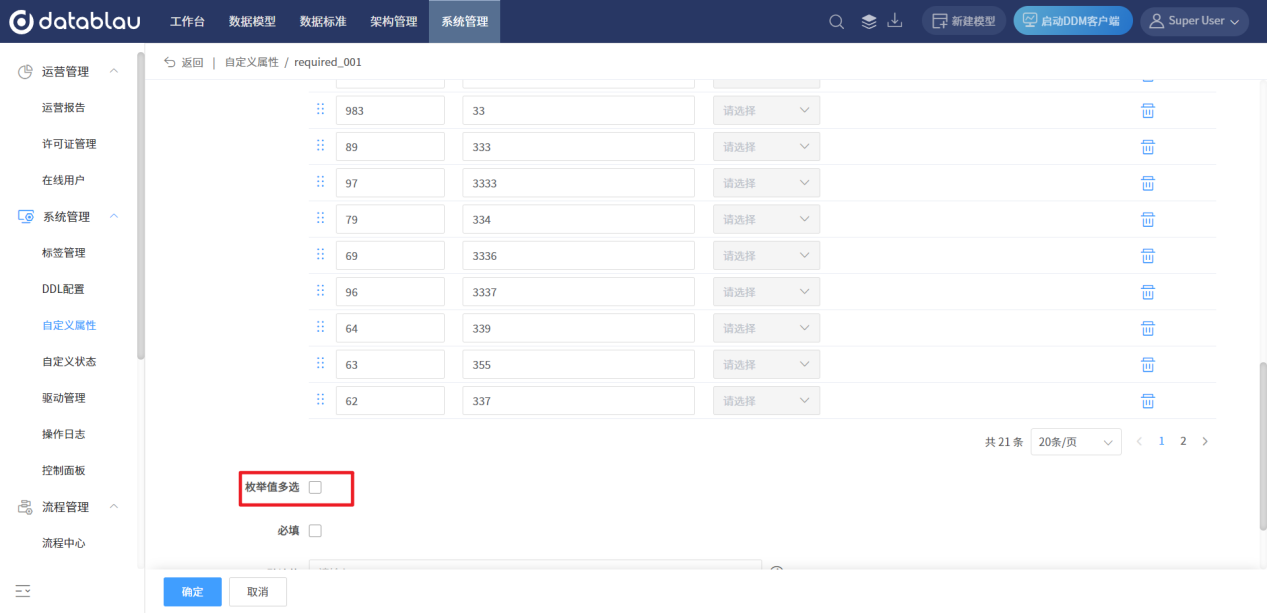
Task: Click the back arrow 返回
Action: (183, 62)
